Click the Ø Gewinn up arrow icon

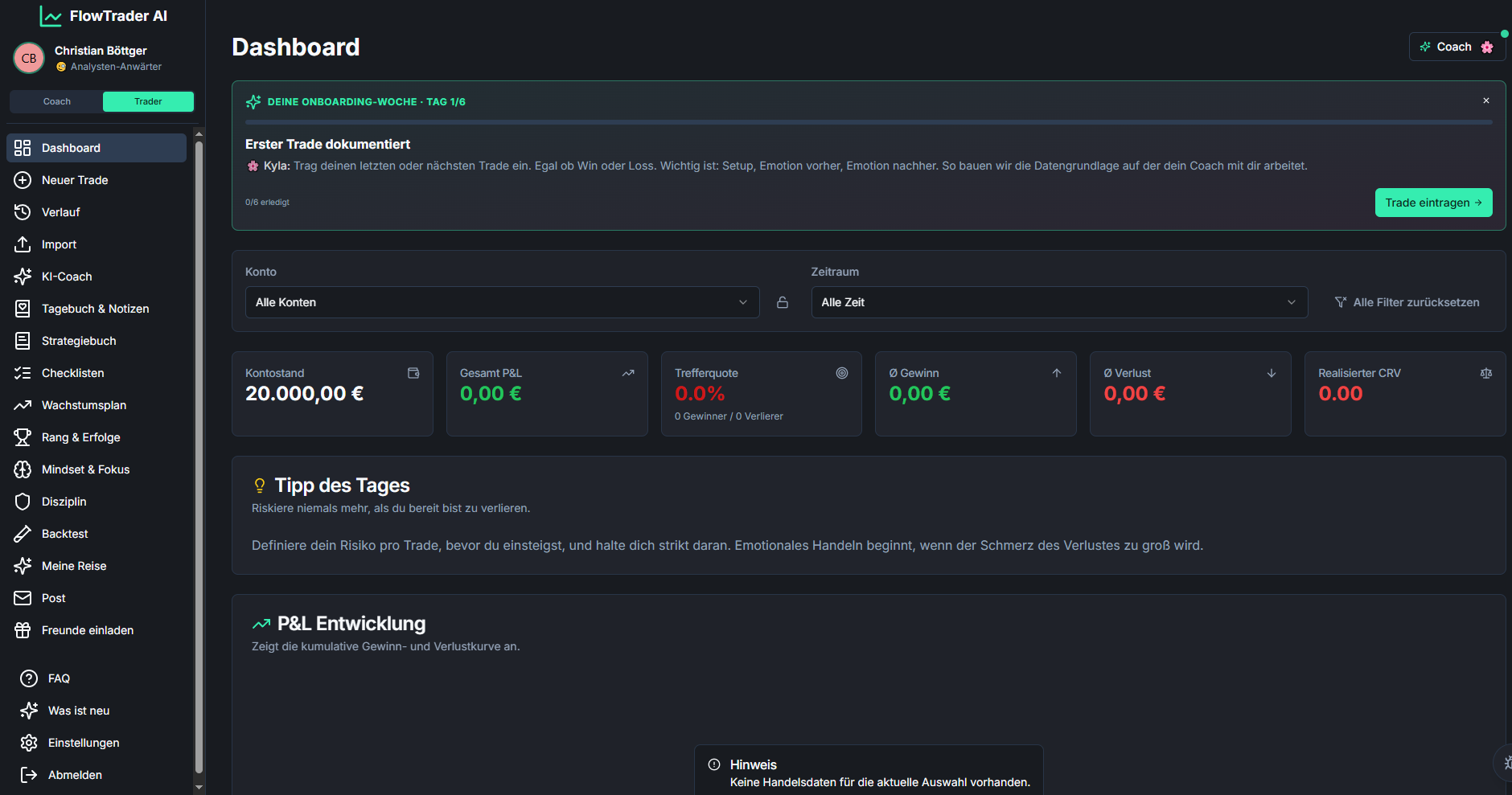pos(1057,373)
